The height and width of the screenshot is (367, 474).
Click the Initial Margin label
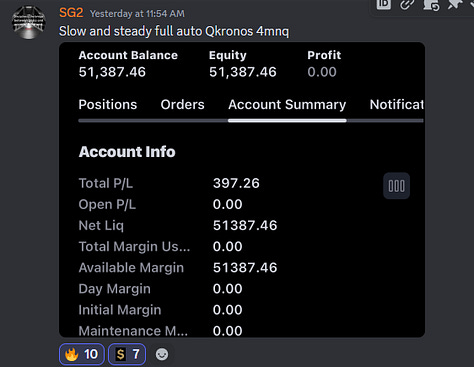tap(120, 310)
